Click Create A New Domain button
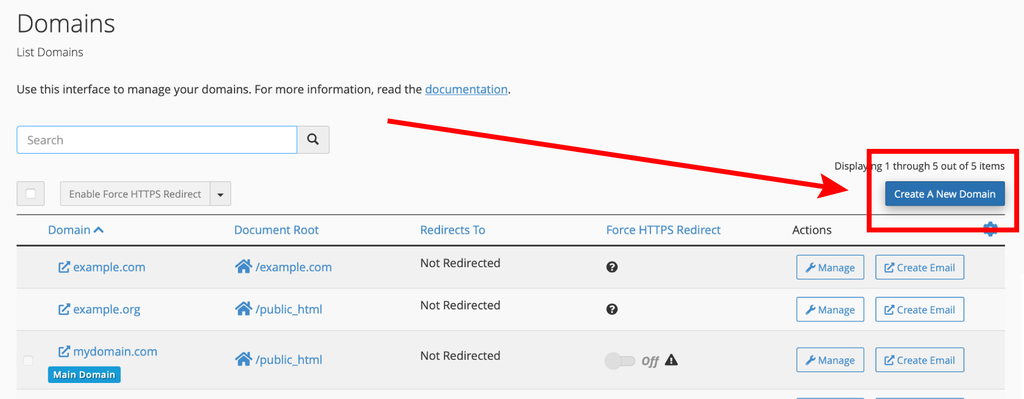 click(x=944, y=194)
